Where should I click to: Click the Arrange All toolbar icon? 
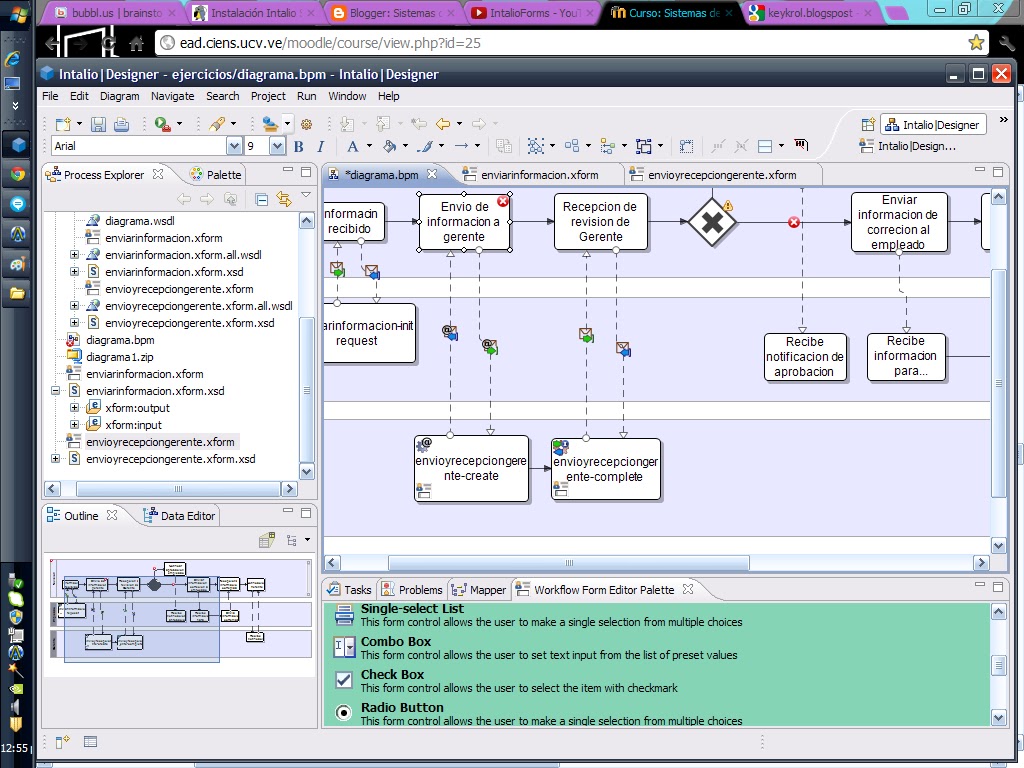pyautogui.click(x=571, y=146)
